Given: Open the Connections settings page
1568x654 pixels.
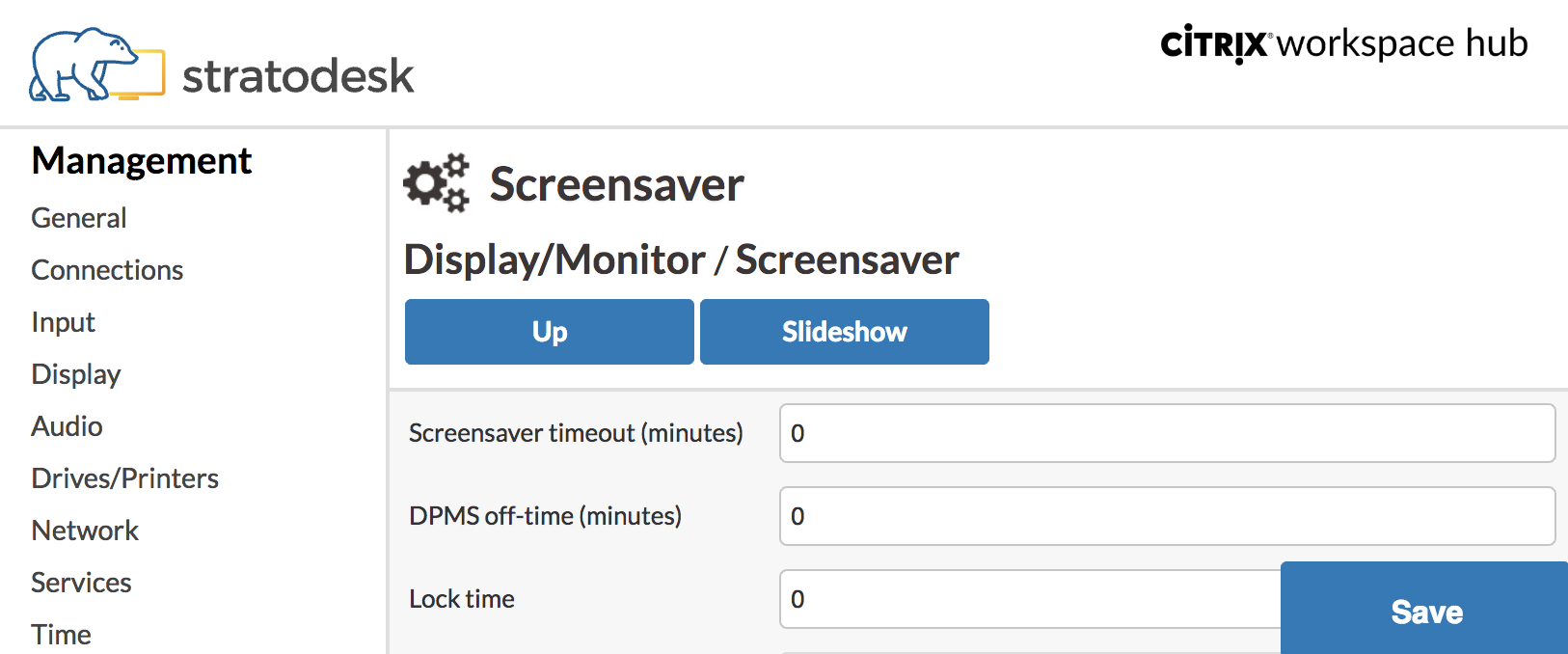Looking at the screenshot, I should click(x=107, y=270).
